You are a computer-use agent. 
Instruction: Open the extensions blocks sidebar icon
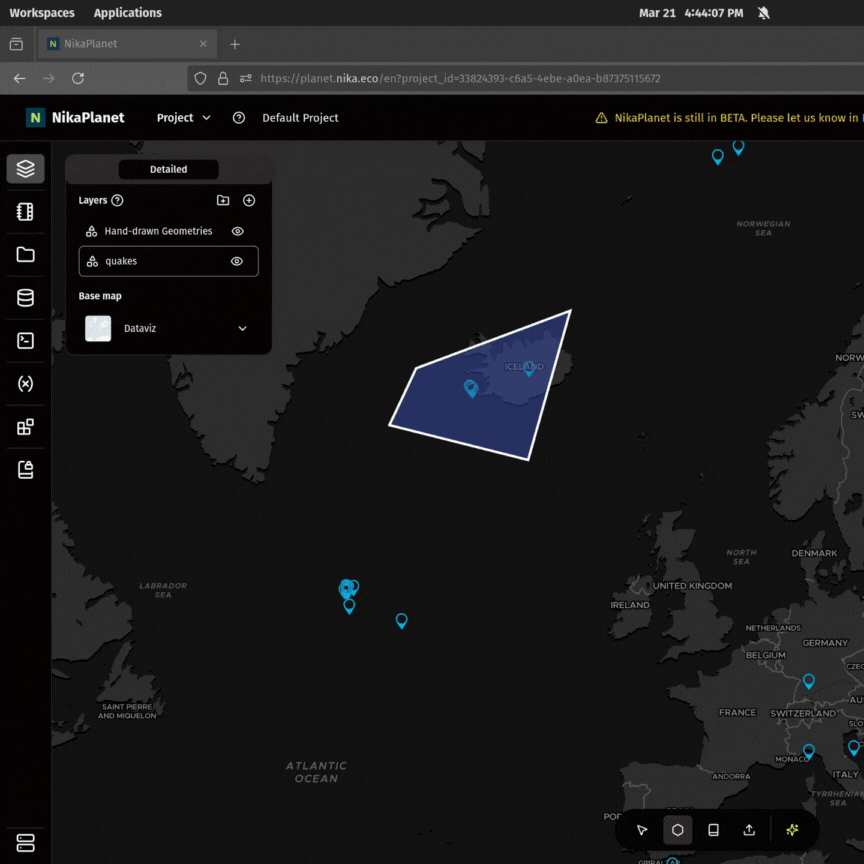click(x=25, y=426)
